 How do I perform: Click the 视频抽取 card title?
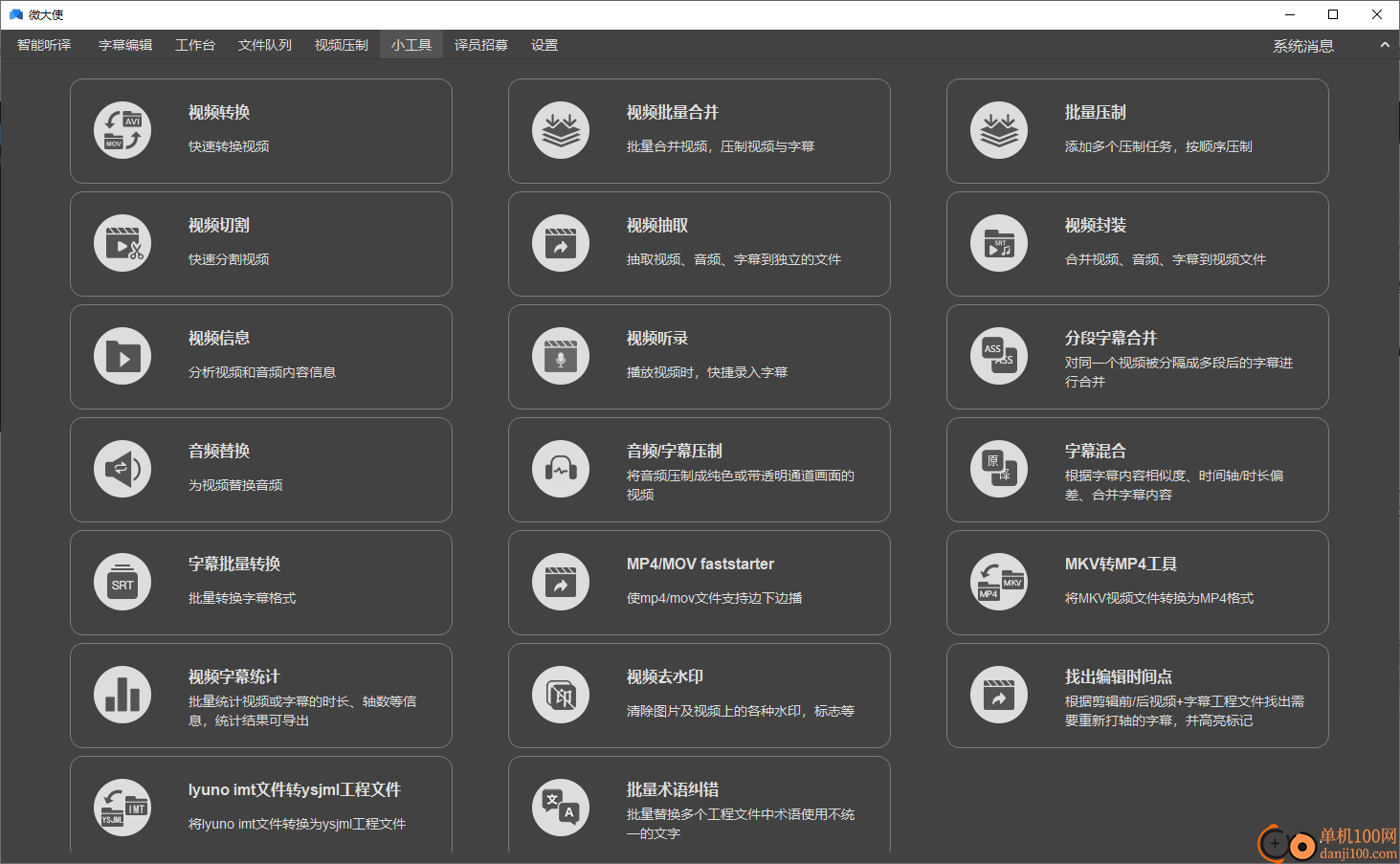point(657,226)
